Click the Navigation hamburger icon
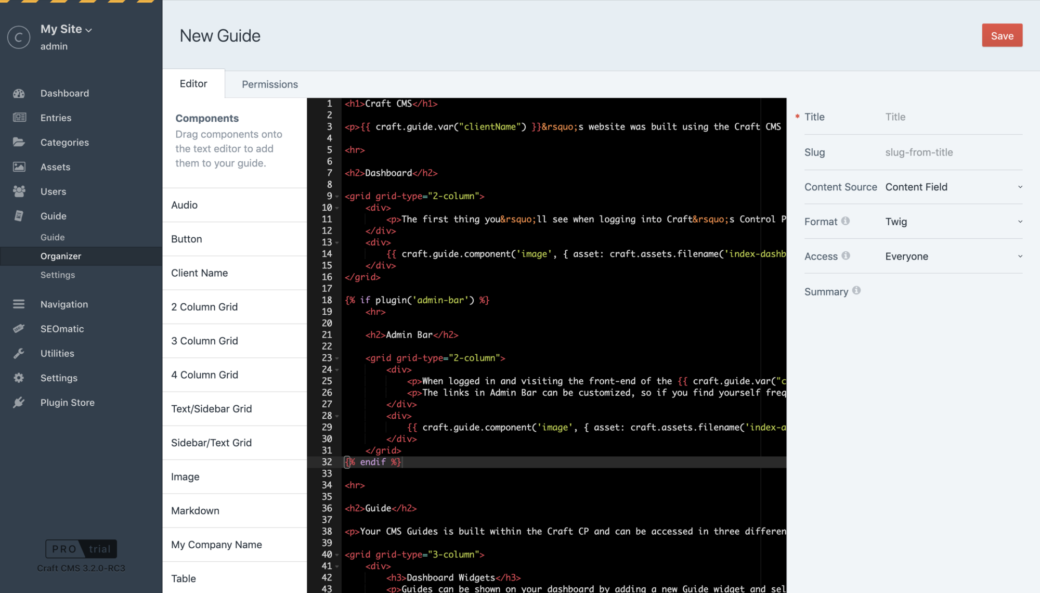 click(x=19, y=304)
